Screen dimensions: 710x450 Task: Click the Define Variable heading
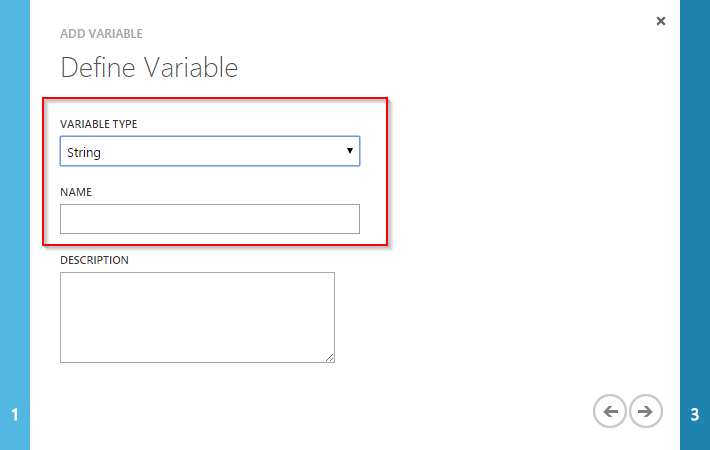pyautogui.click(x=149, y=68)
